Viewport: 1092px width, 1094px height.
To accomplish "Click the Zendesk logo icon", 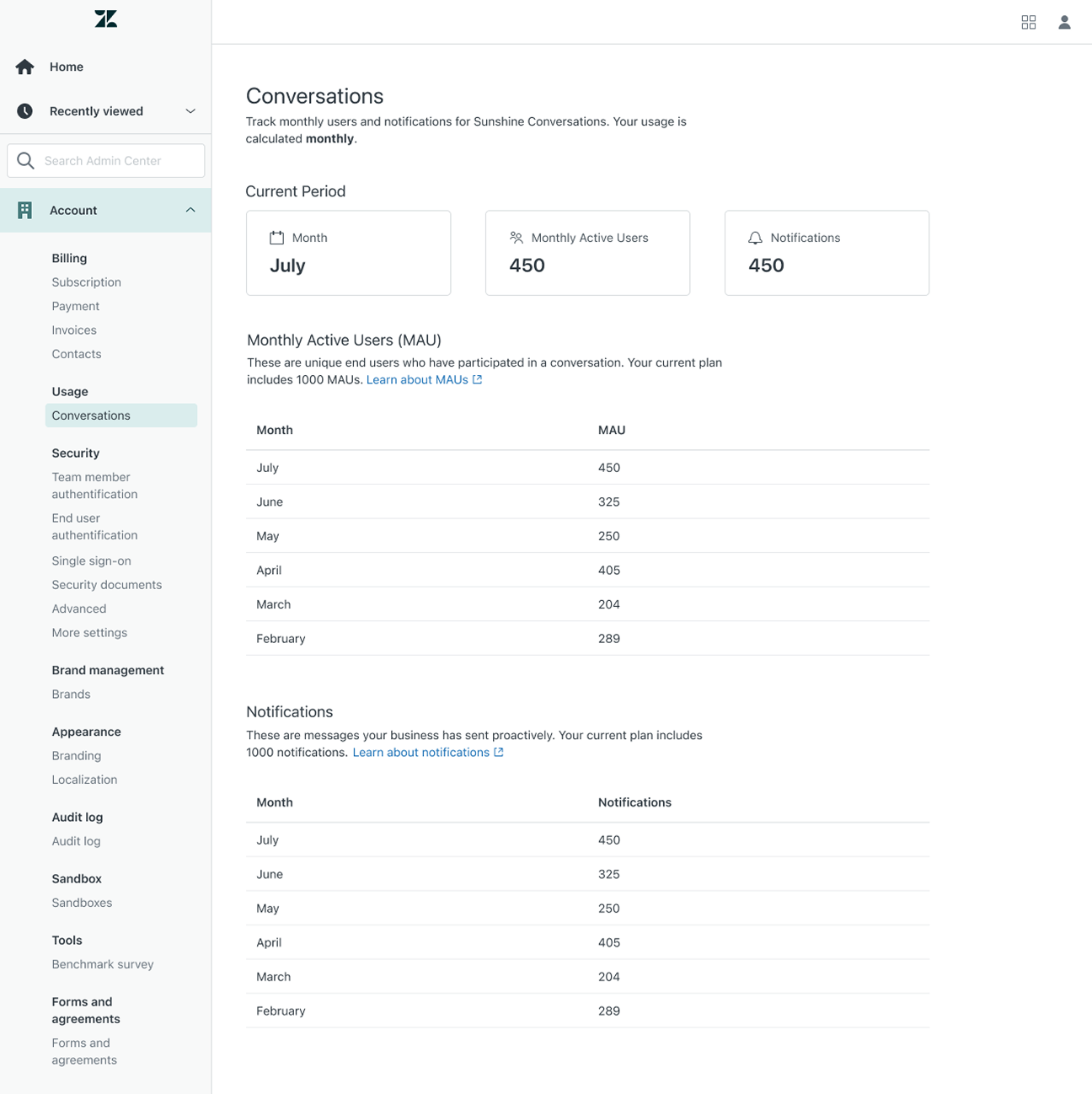I will coord(106,19).
